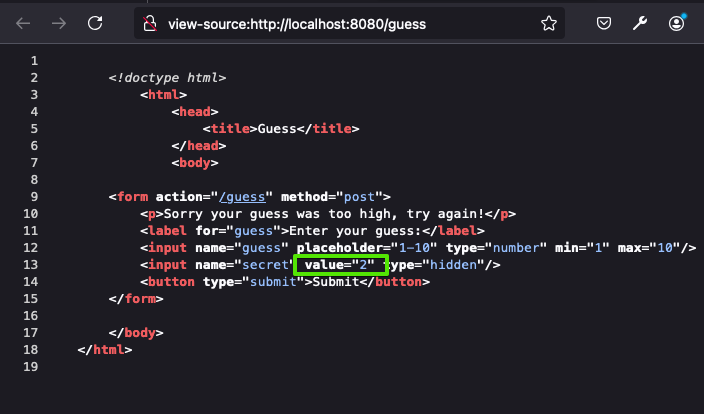
Task: Reload the view-source page
Action: (x=95, y=23)
